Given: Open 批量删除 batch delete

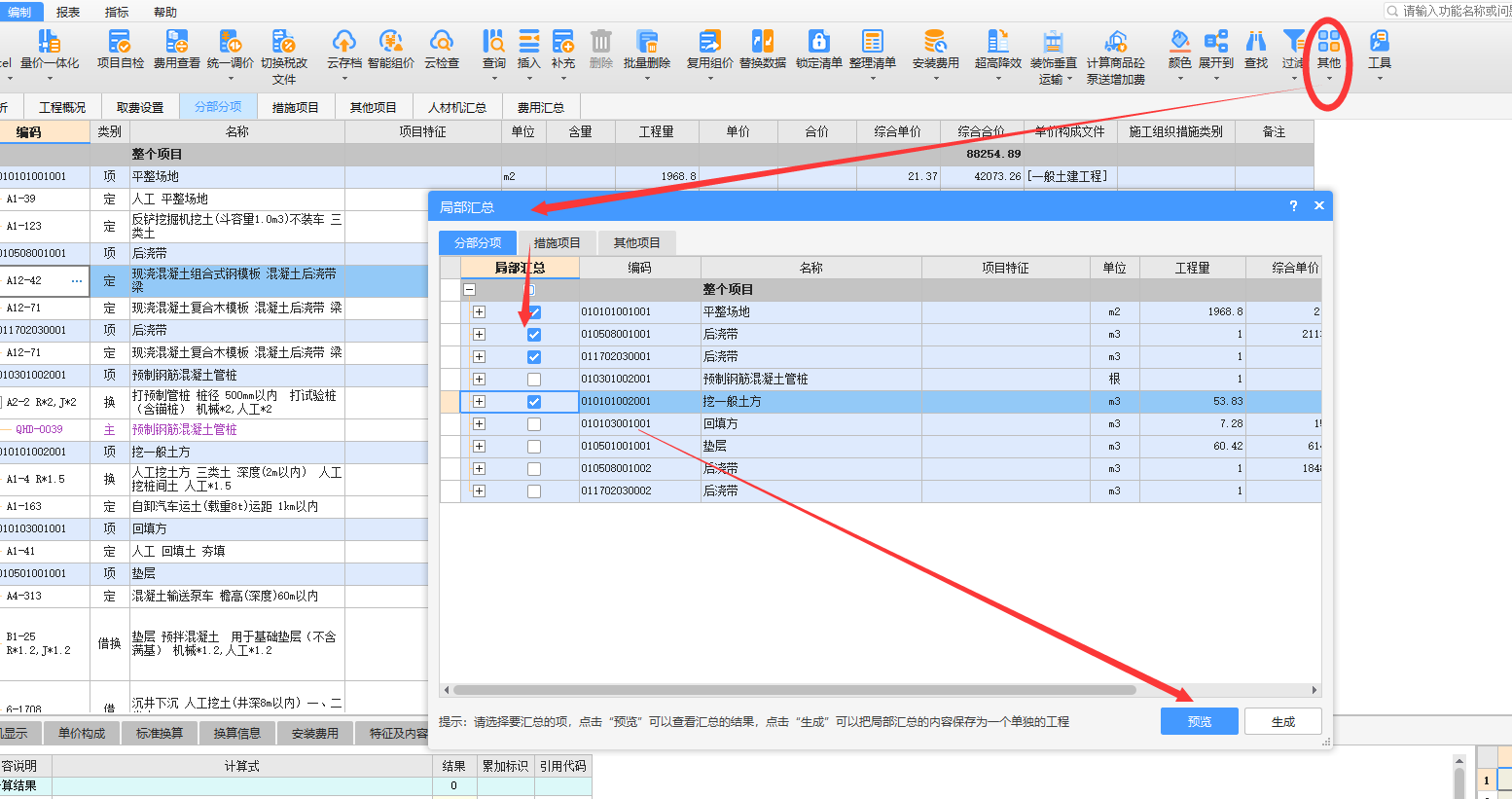Looking at the screenshot, I should click(x=647, y=49).
